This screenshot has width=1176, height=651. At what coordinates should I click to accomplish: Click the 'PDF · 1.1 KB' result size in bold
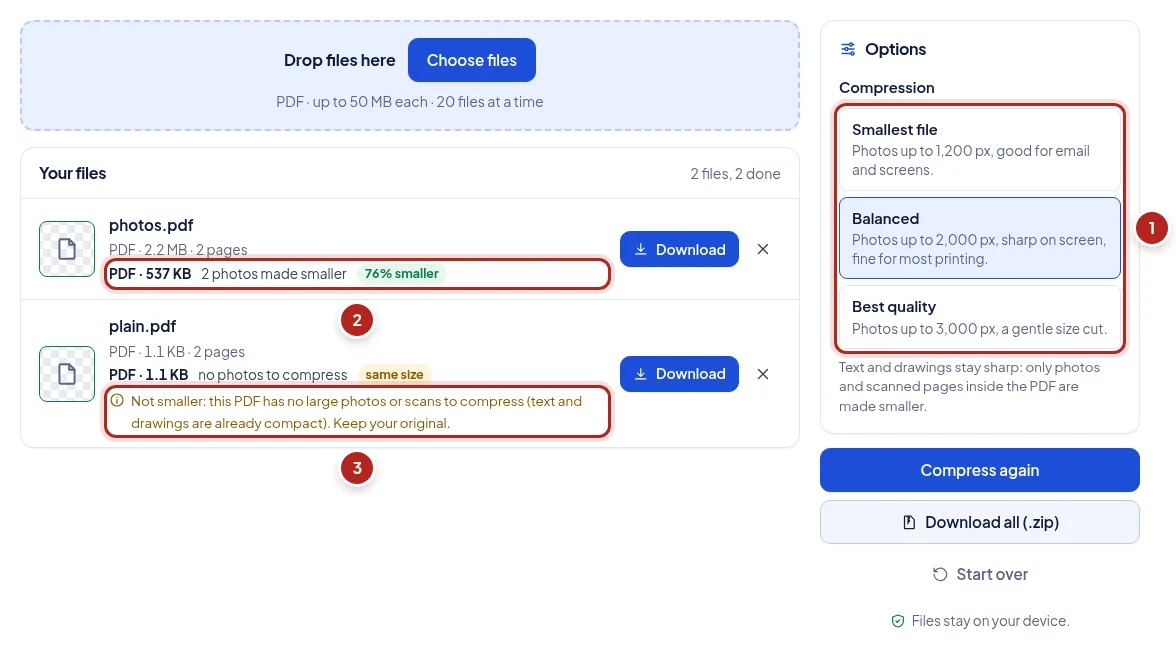[x=148, y=374]
